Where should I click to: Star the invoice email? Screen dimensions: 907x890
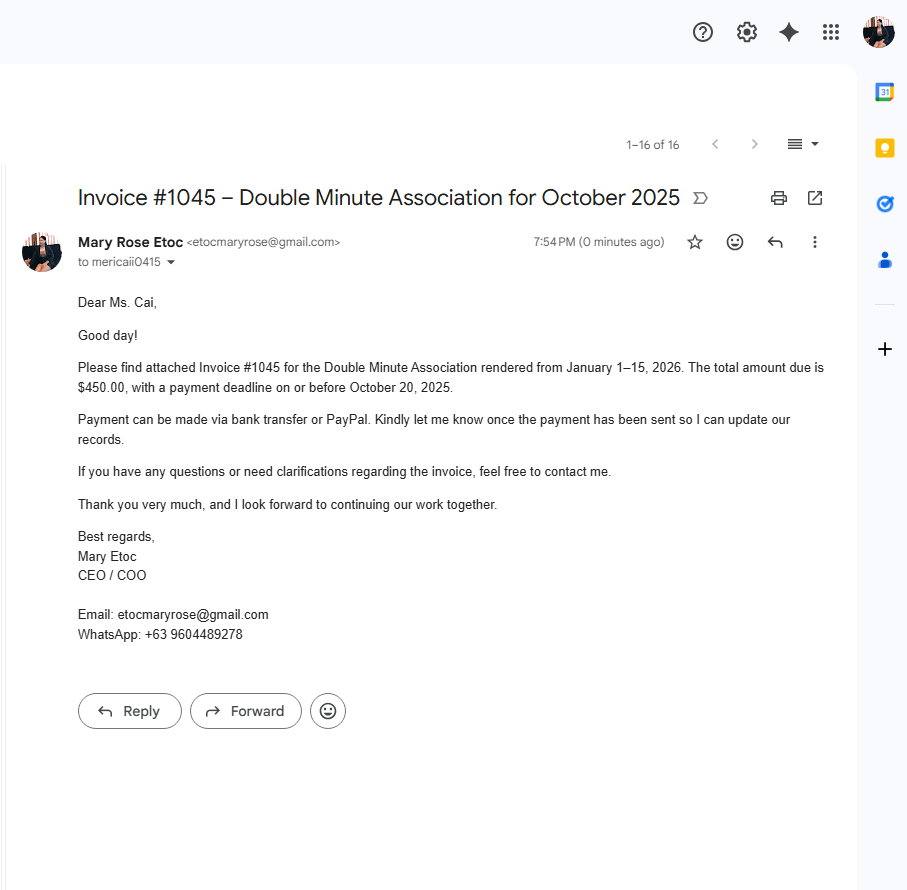(695, 242)
